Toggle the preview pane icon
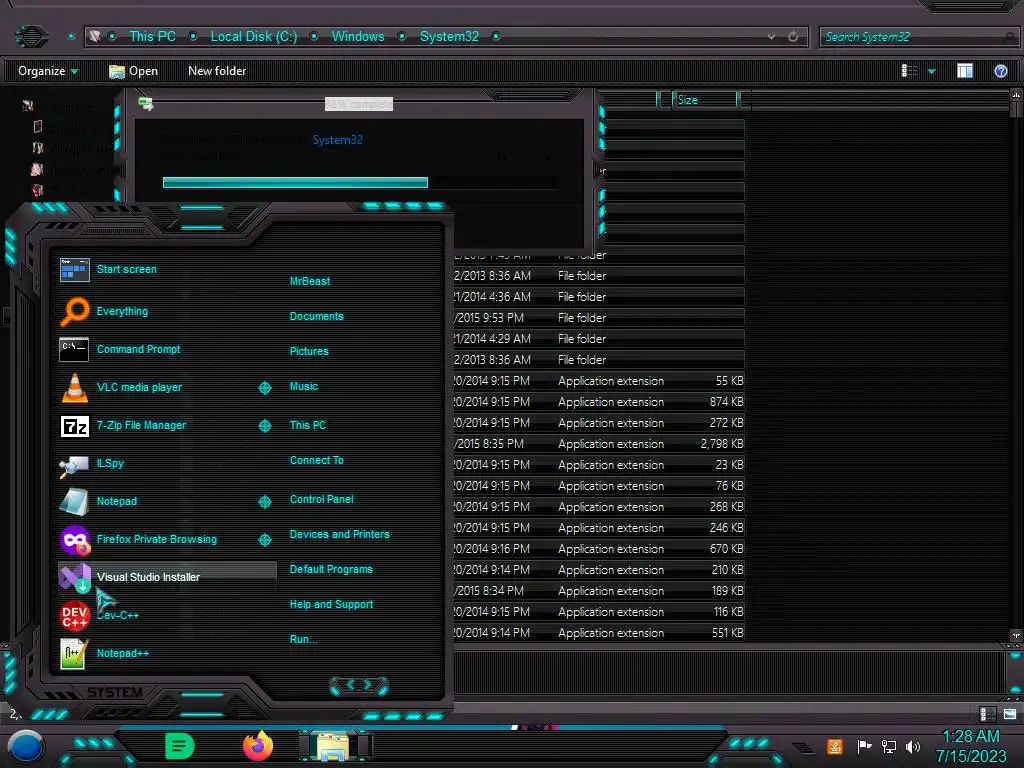 965,71
